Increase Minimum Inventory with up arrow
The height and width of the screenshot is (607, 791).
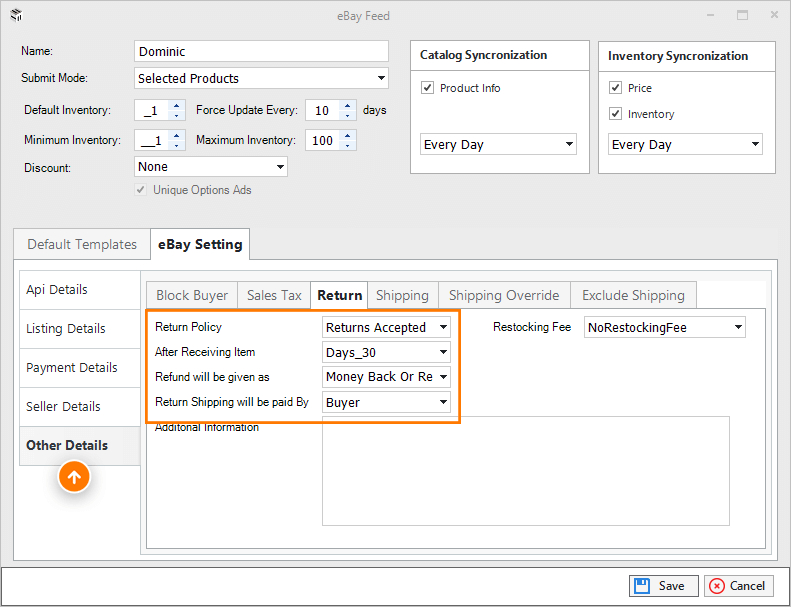coord(177,135)
